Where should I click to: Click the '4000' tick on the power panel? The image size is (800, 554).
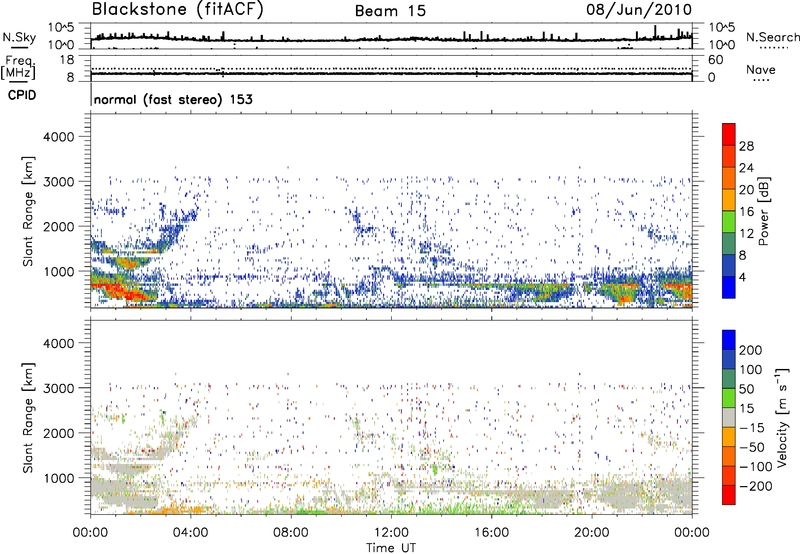coord(58,137)
